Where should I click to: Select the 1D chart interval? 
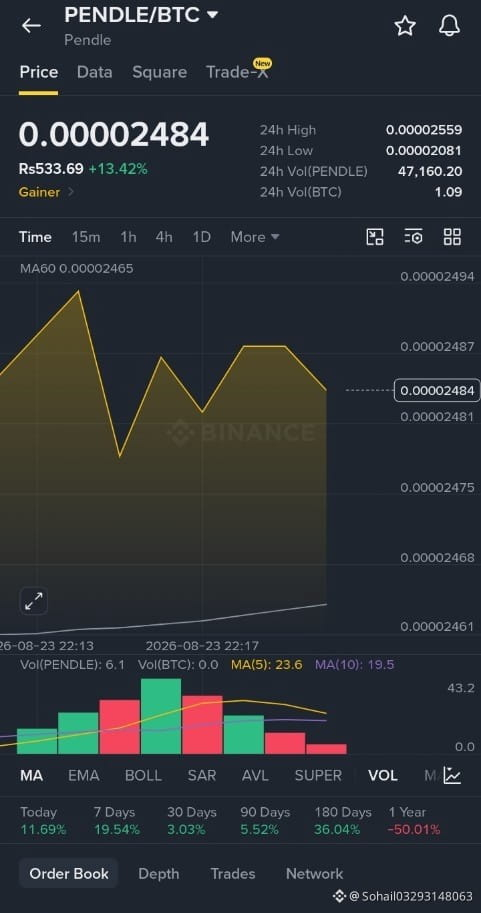tap(201, 237)
